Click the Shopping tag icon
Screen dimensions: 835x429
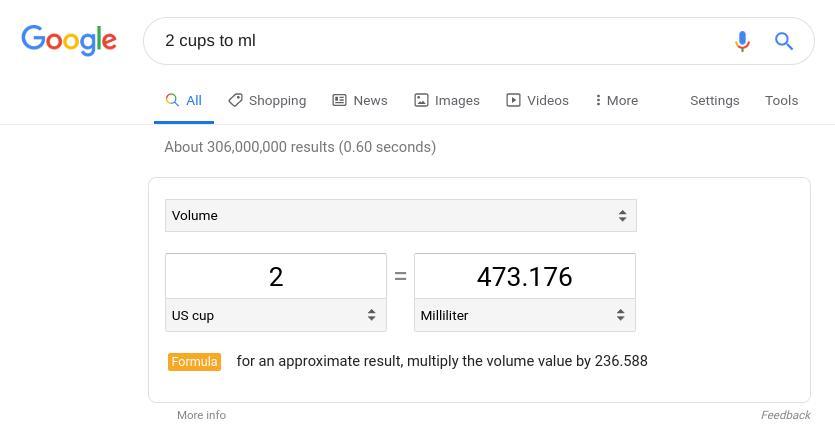pos(236,100)
